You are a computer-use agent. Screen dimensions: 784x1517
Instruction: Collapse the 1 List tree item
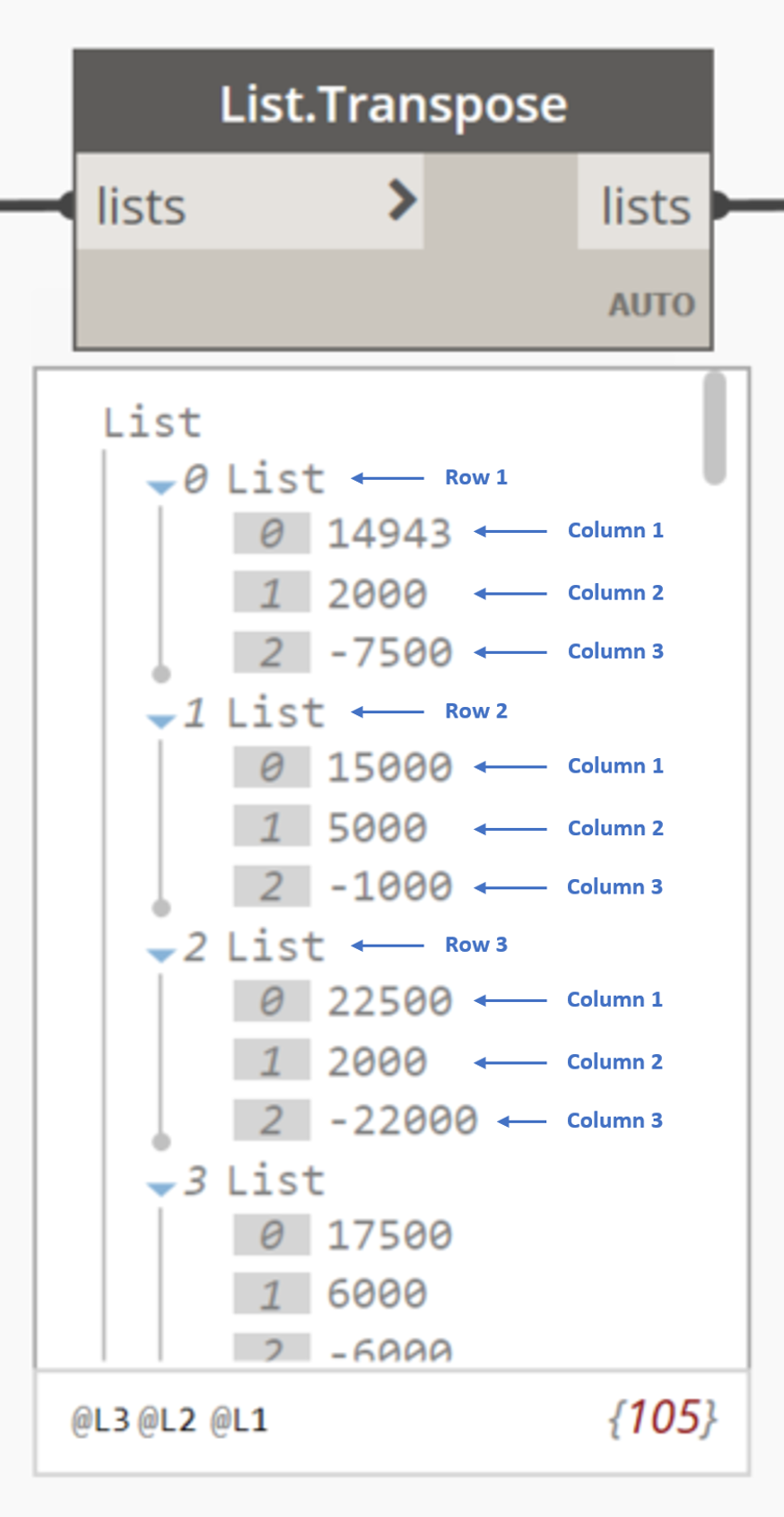[161, 720]
